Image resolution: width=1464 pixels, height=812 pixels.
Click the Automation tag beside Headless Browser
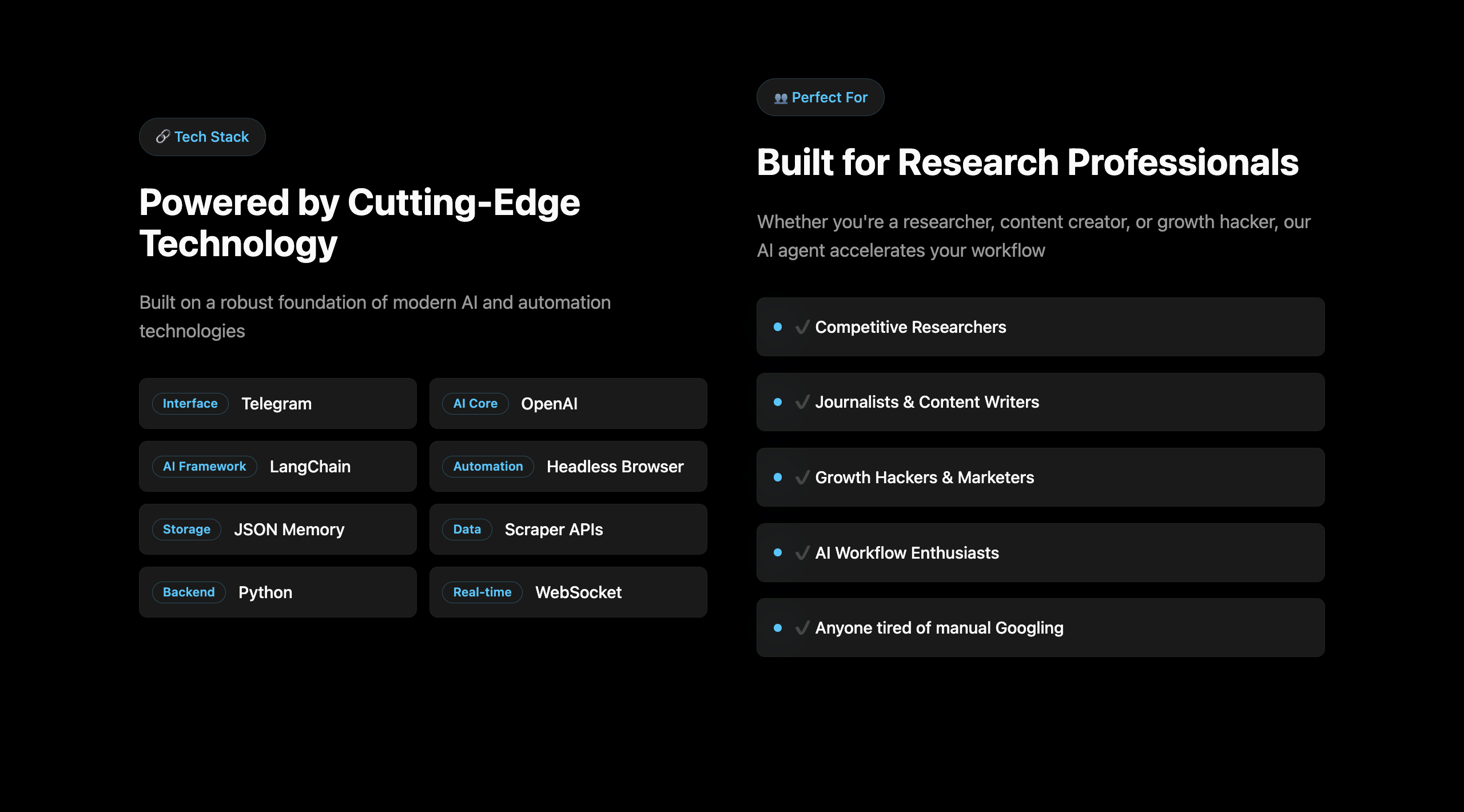488,467
